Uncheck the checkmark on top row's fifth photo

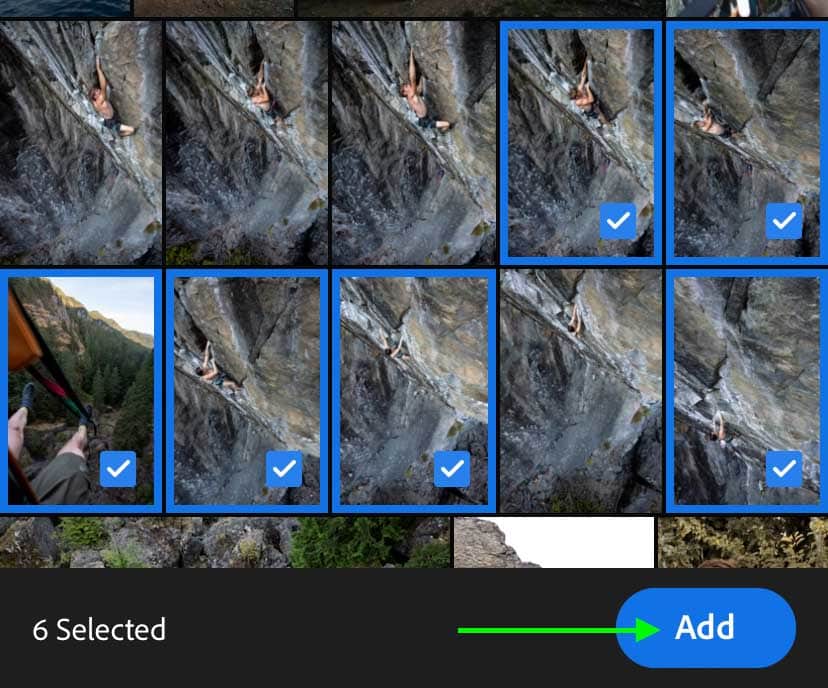[x=784, y=221]
